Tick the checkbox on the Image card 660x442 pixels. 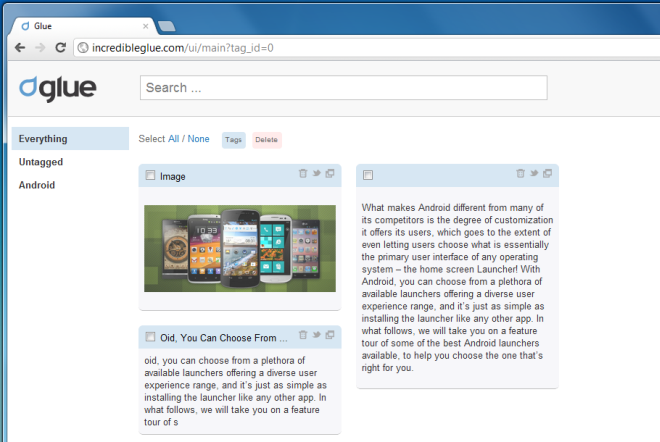(x=150, y=175)
